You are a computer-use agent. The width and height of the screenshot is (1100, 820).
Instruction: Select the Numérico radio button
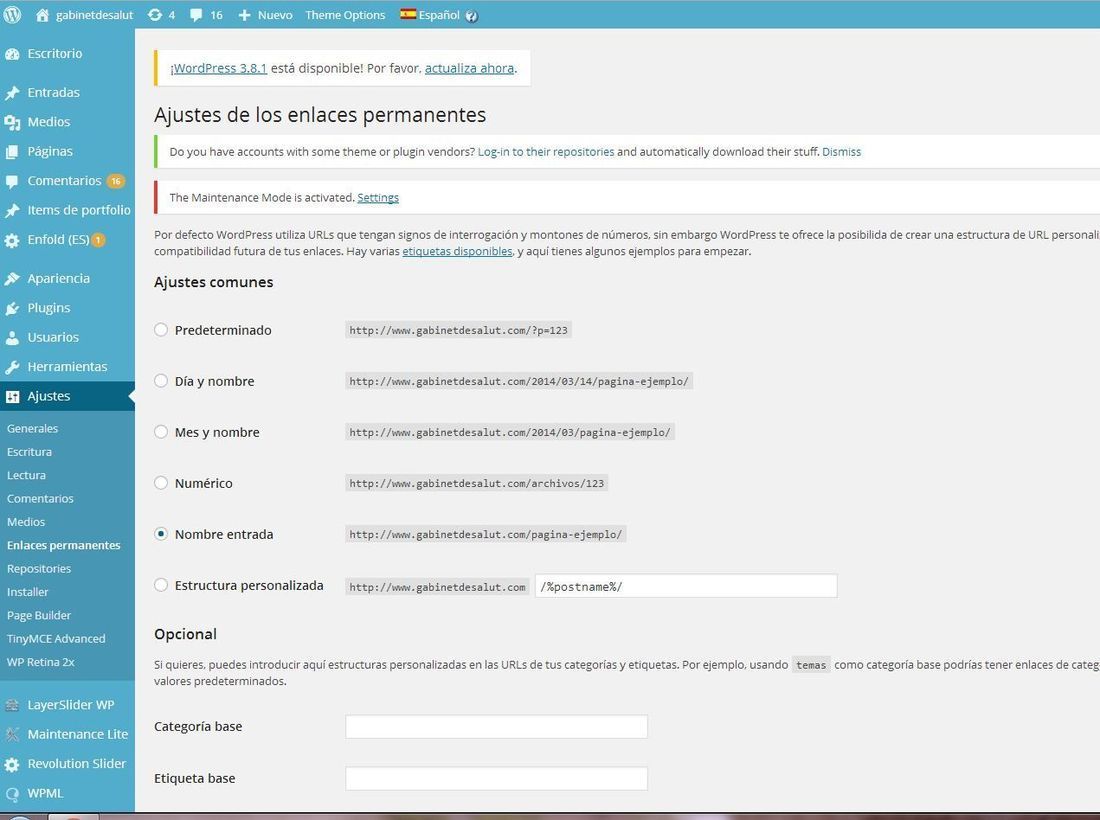161,483
